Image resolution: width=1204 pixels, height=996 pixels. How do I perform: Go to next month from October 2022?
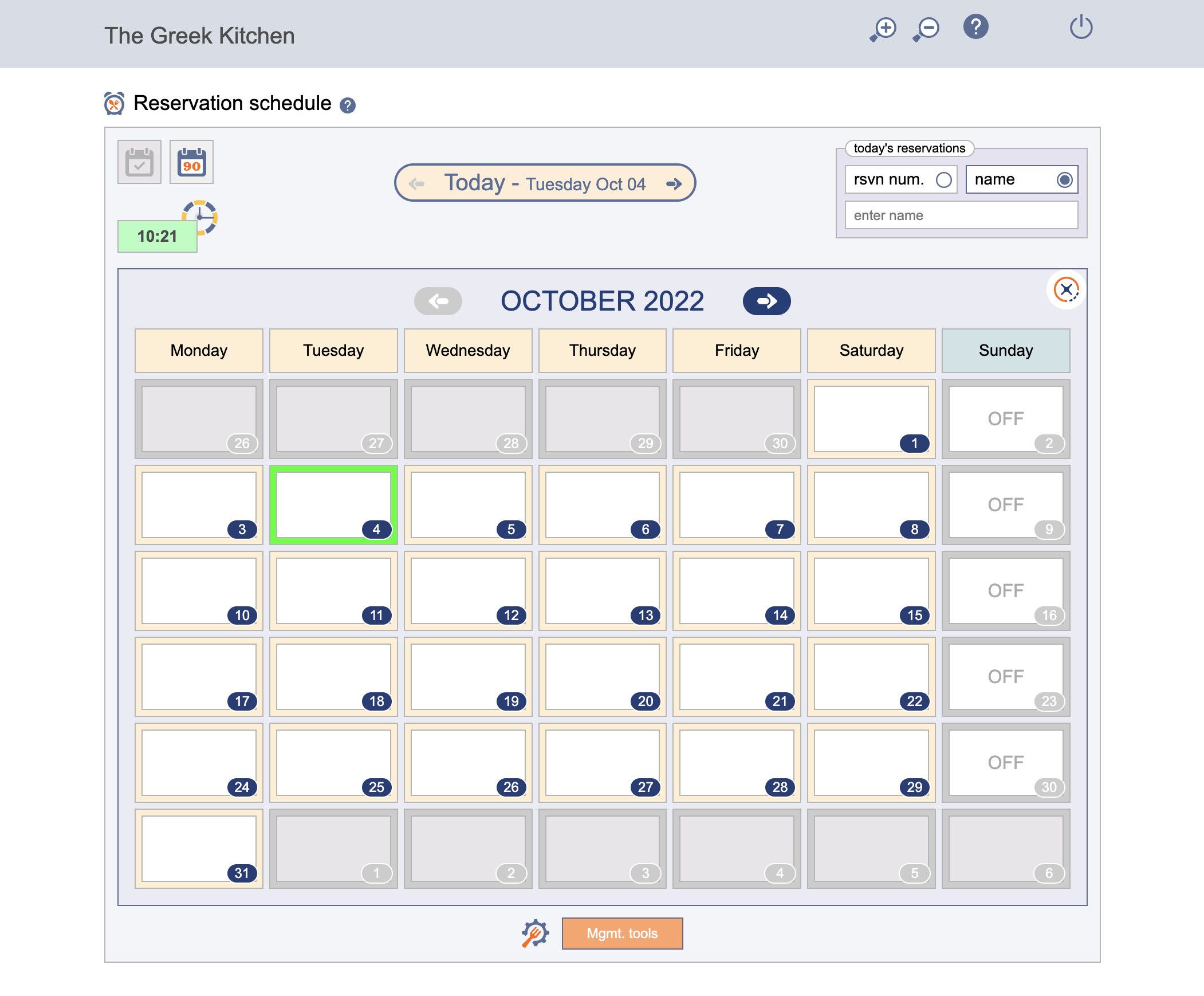766,301
